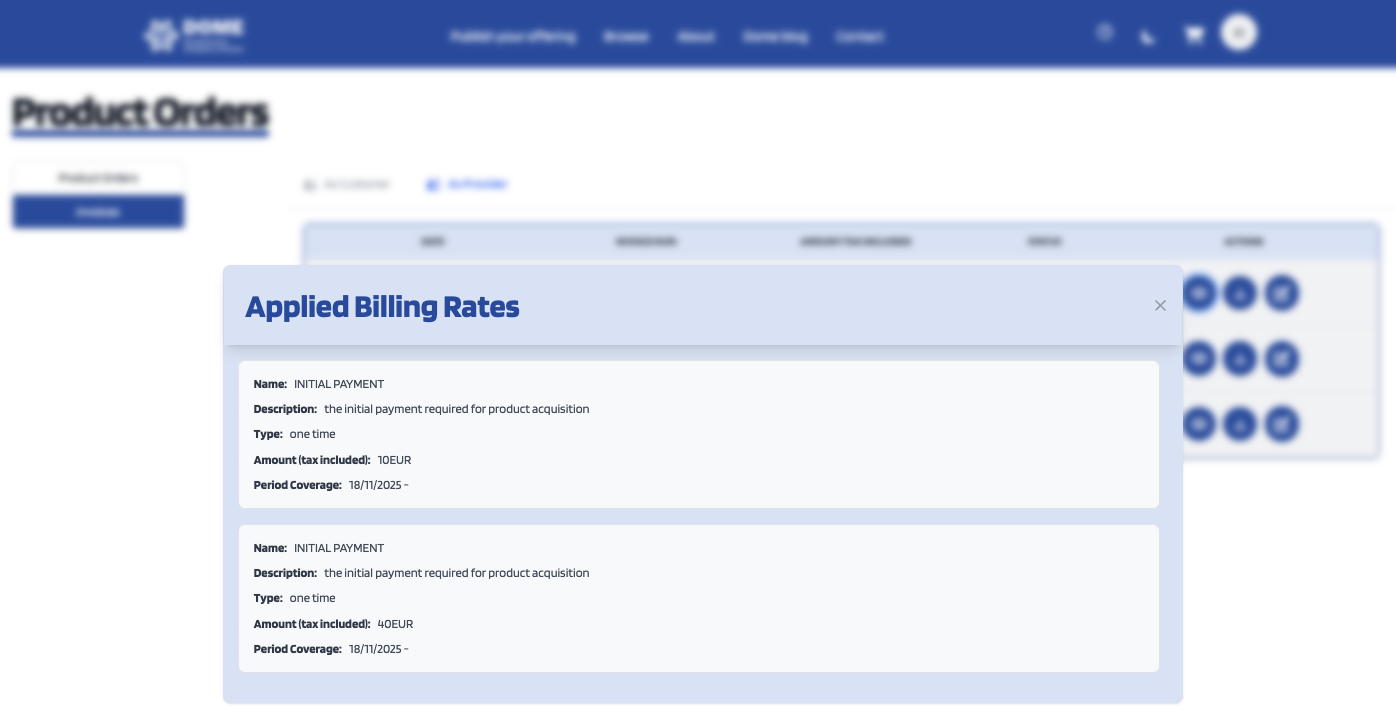Close the Applied Billing Rates dialog
Viewport: 1396px width, 722px height.
[1160, 306]
